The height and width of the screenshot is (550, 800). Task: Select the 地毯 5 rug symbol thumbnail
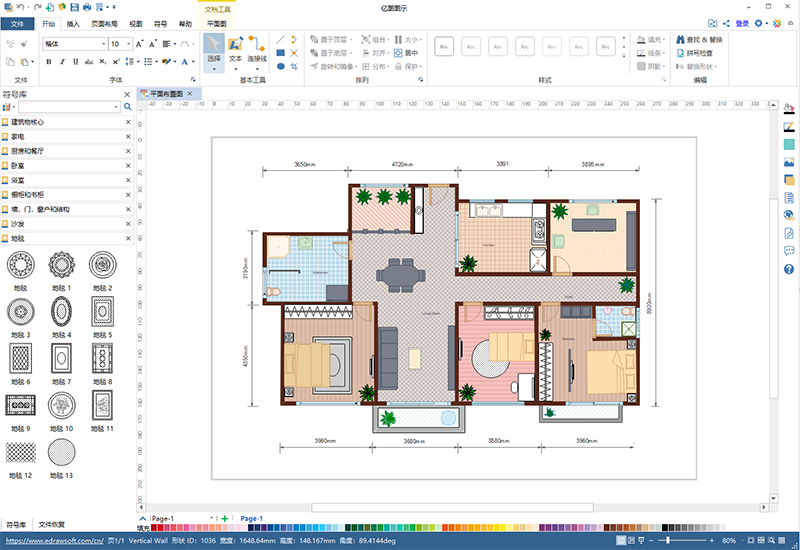click(x=103, y=311)
